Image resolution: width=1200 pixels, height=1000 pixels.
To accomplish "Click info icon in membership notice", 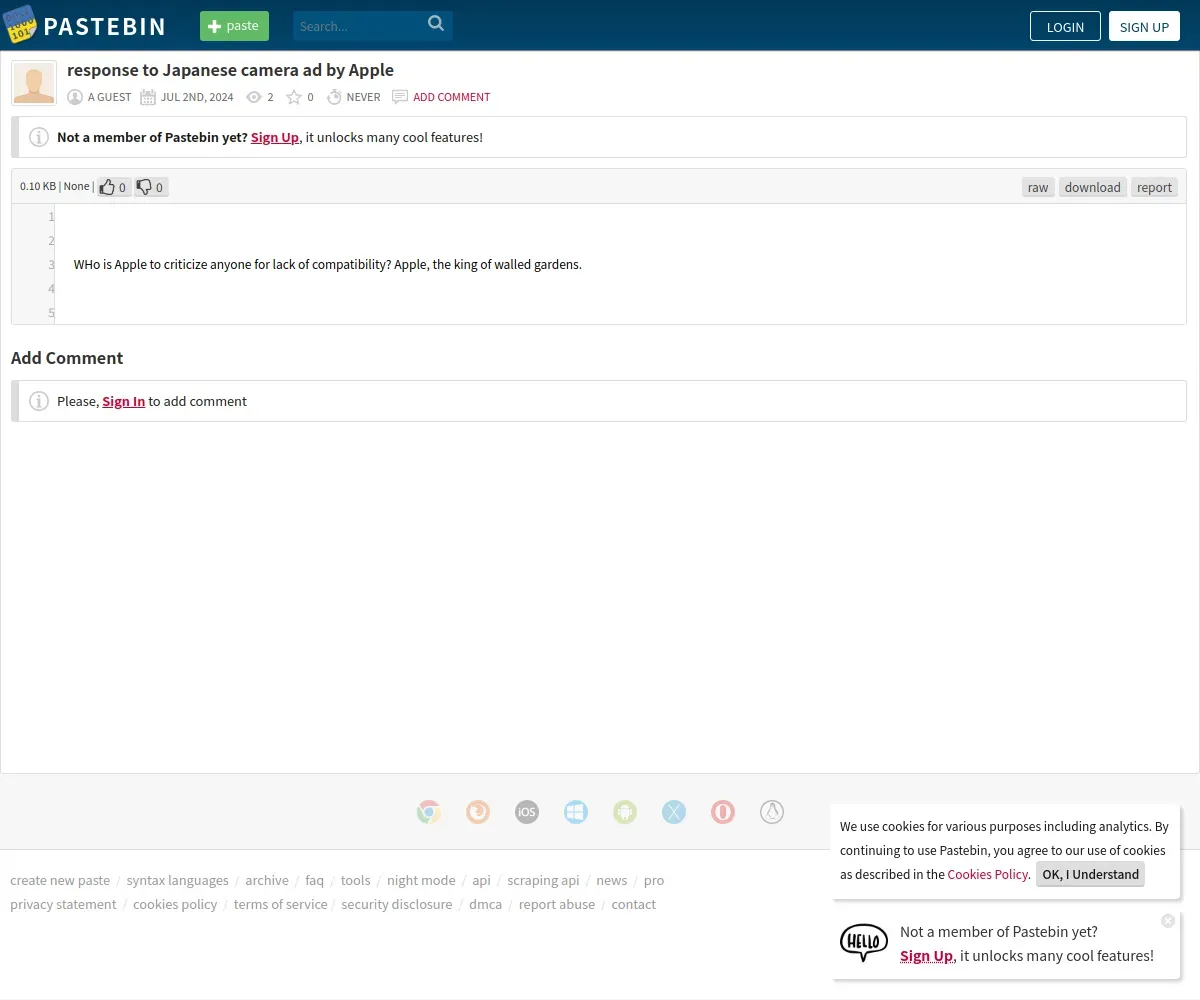I will click(x=39, y=137).
